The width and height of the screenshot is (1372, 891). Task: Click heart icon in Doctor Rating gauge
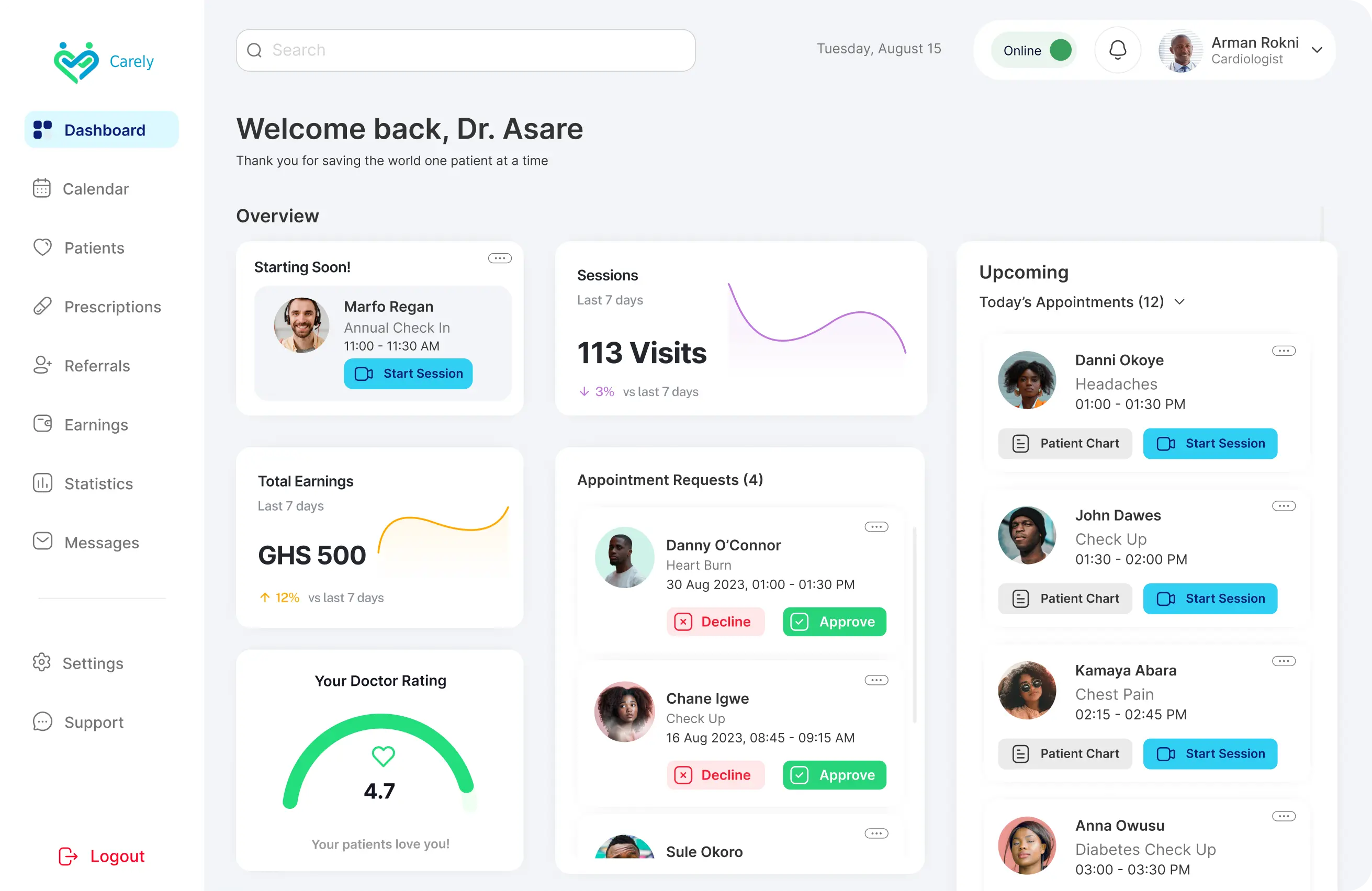[383, 756]
